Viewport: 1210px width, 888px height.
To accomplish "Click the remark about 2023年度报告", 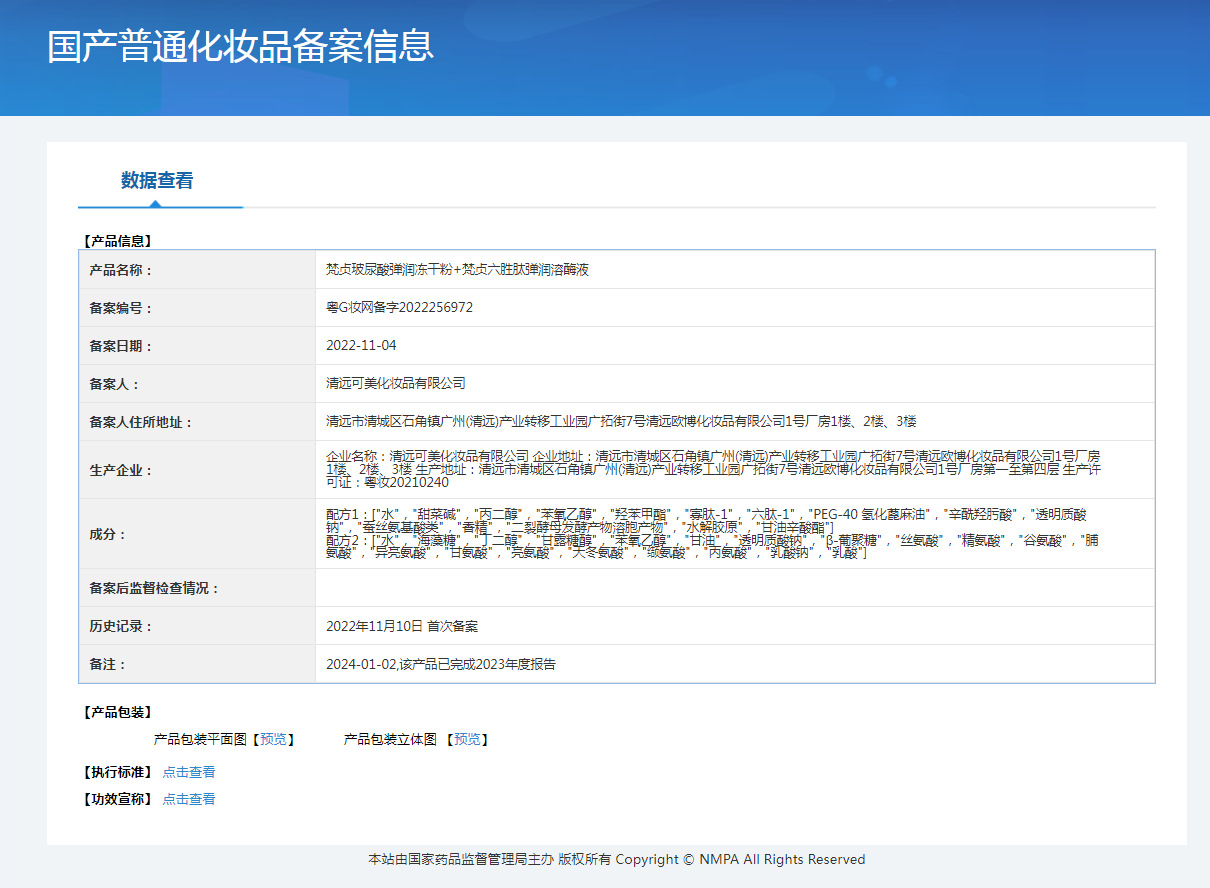I will [x=441, y=664].
